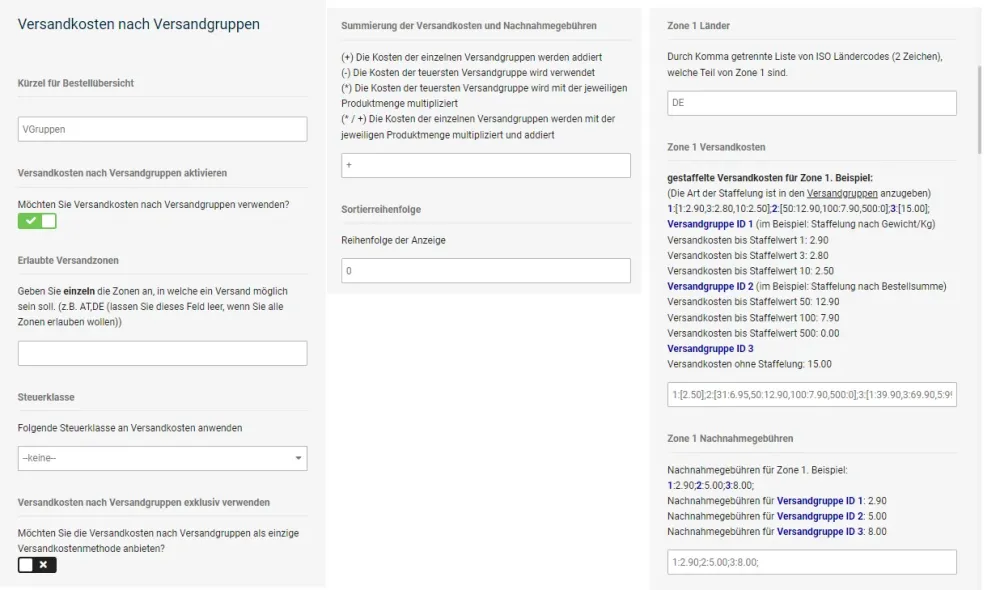Toggle off Versandkosten nach Versandgruppen activation switch
Image resolution: width=1000 pixels, height=590 pixels.
pos(37,221)
